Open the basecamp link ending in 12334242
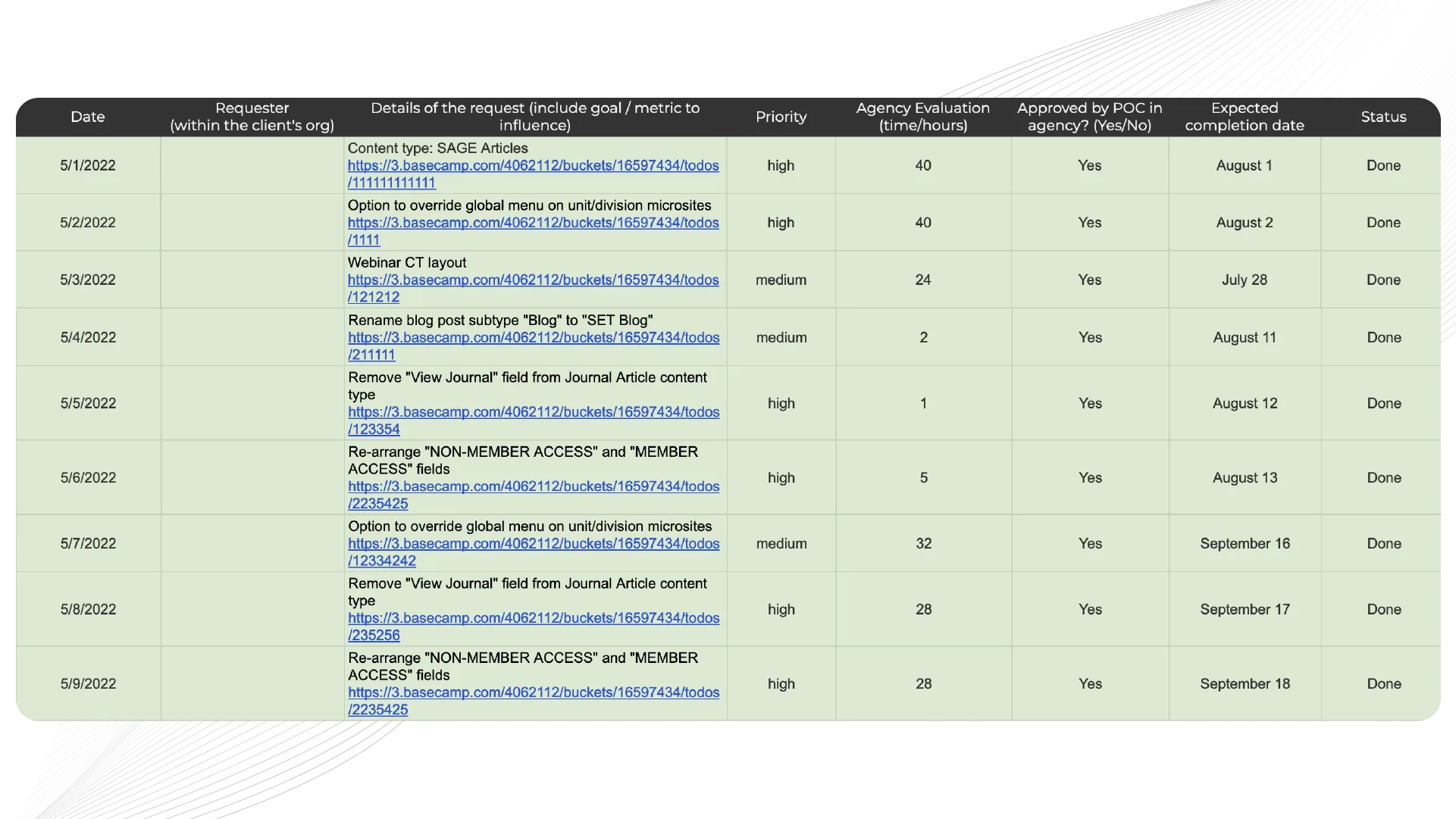1456x819 pixels. tap(534, 552)
